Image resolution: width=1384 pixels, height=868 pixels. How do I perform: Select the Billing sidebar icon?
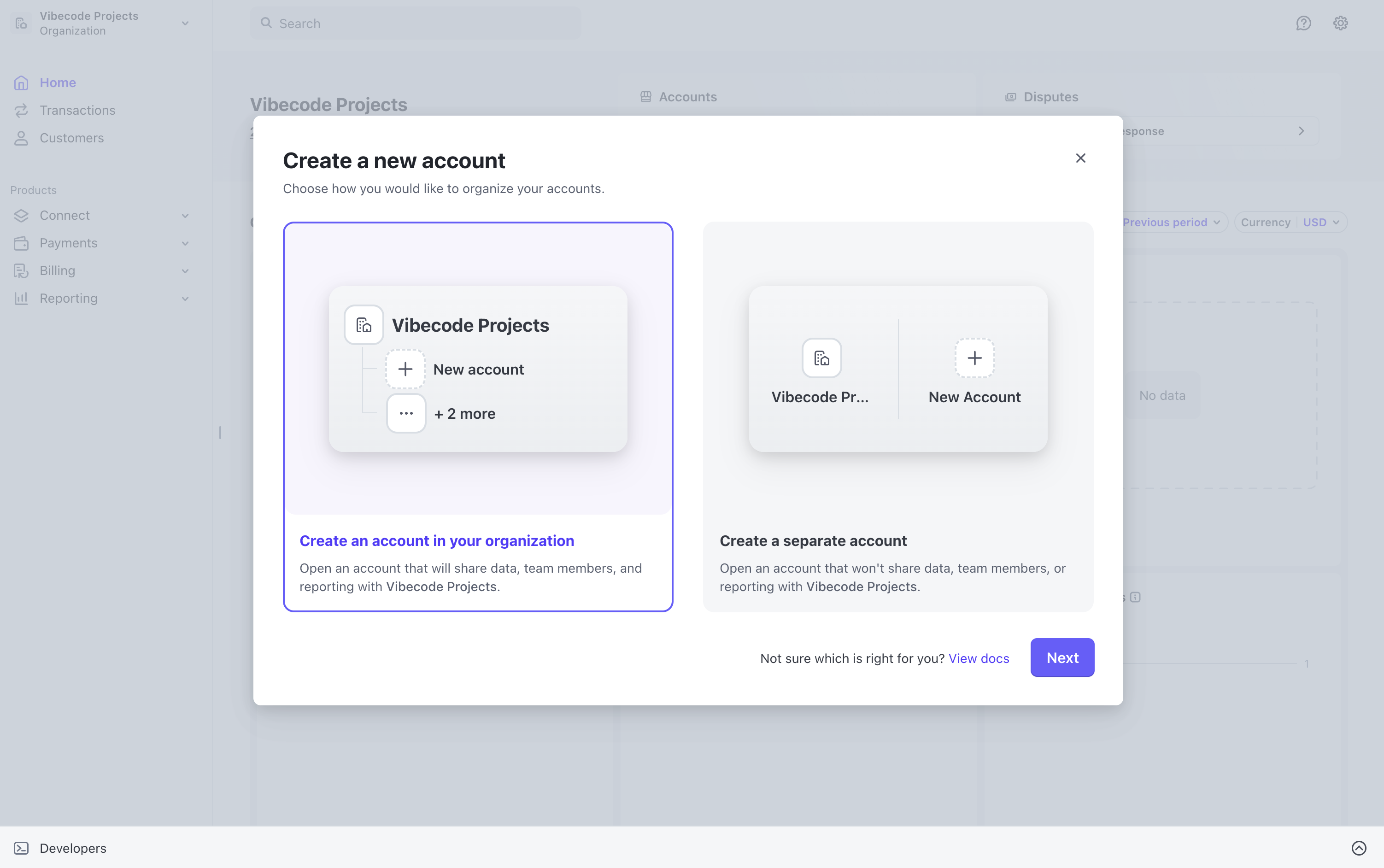(21, 270)
